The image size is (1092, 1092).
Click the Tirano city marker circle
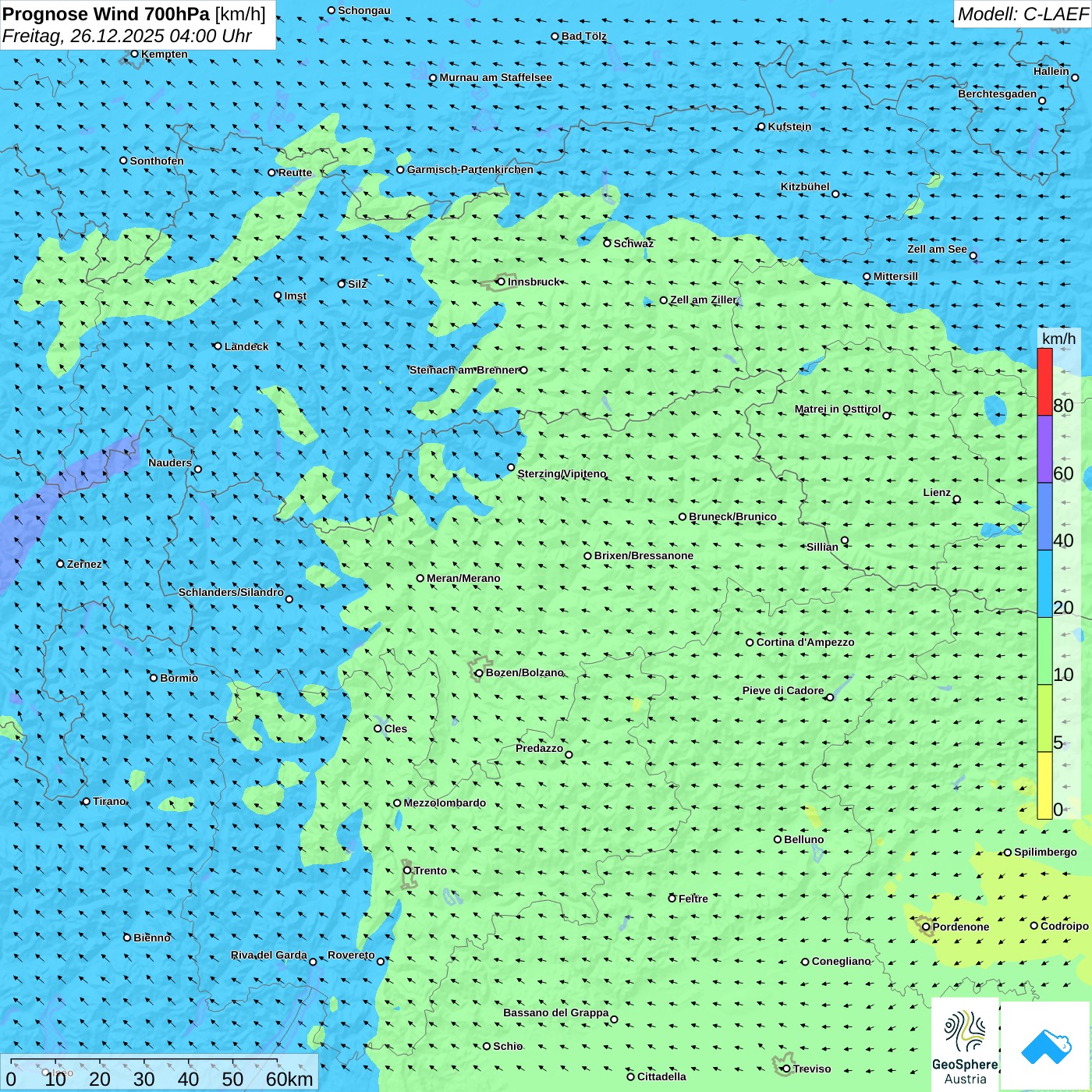[x=87, y=801]
